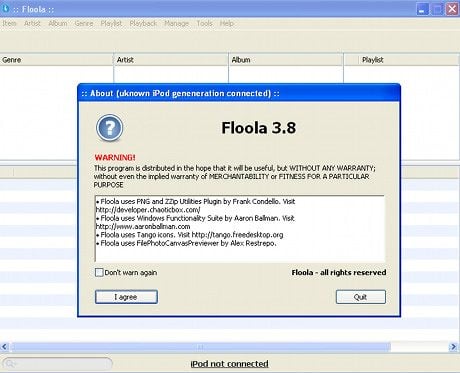Click the red WARNING! text
The image size is (460, 373).
[115, 157]
